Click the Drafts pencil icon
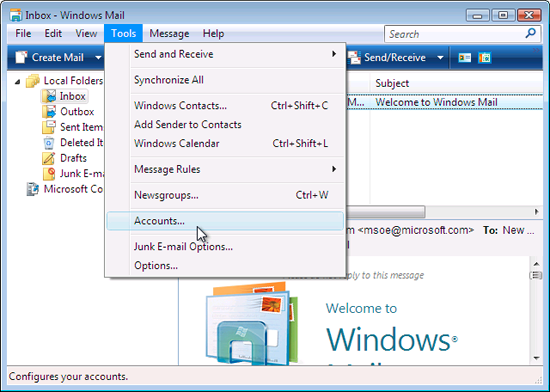Image resolution: width=550 pixels, height=392 pixels. pyautogui.click(x=49, y=158)
